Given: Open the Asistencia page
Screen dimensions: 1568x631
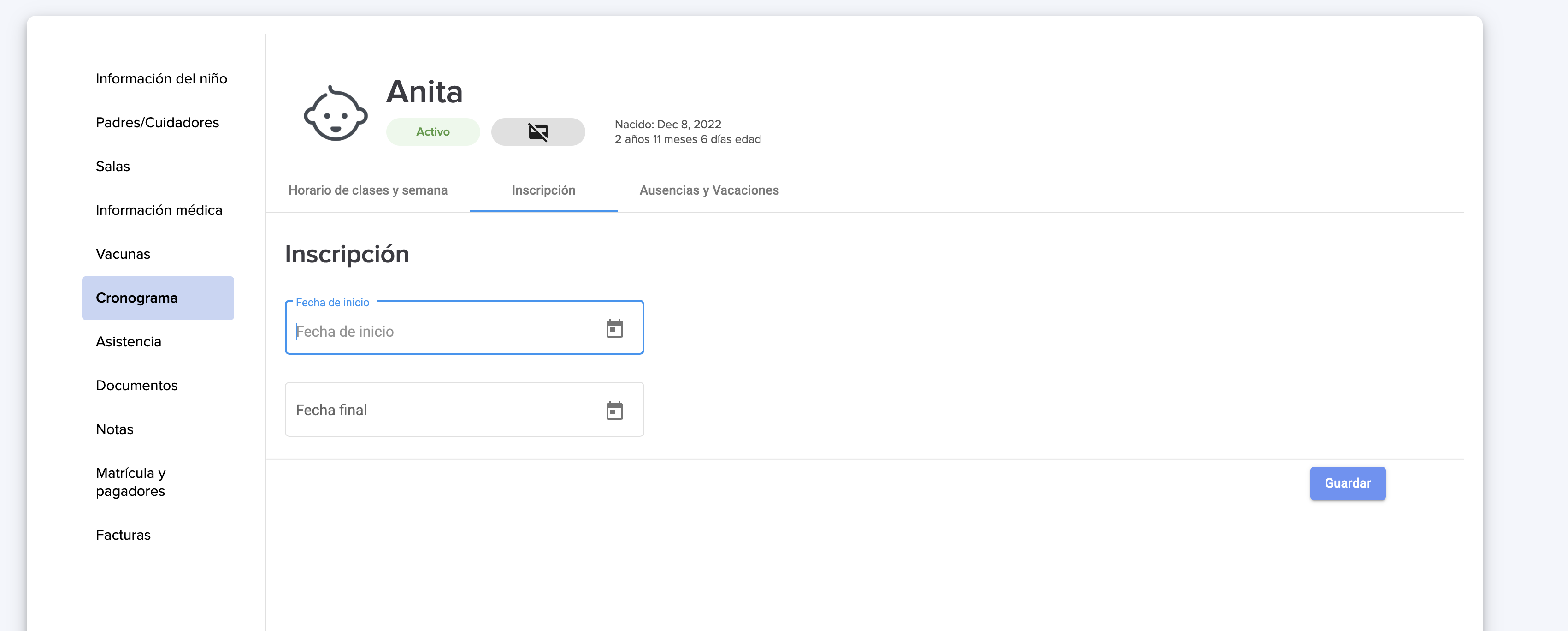Looking at the screenshot, I should point(129,342).
